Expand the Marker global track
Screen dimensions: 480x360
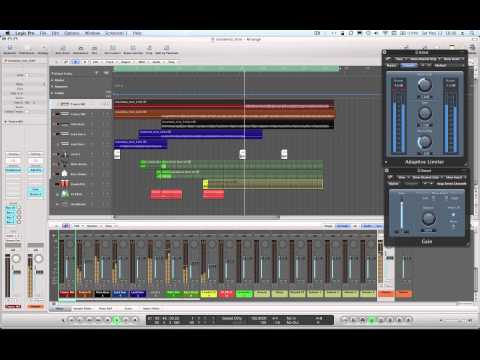pyautogui.click(x=52, y=80)
